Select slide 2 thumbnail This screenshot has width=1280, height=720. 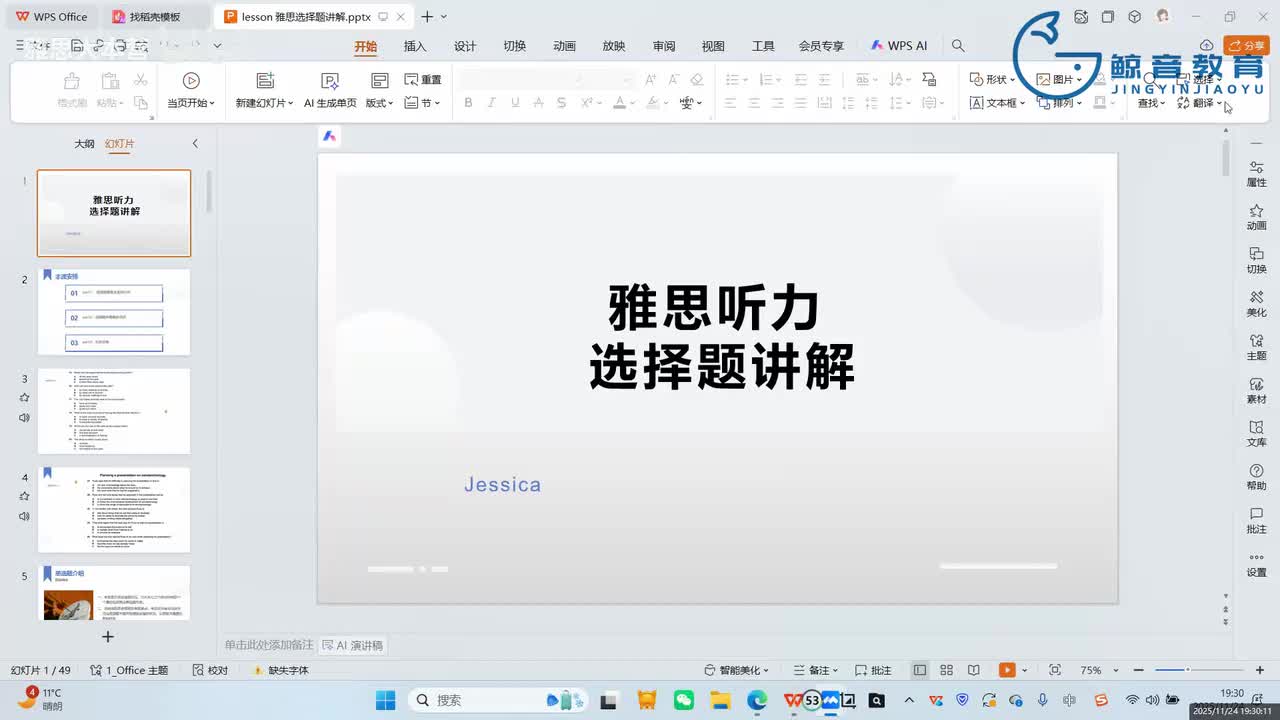(114, 312)
